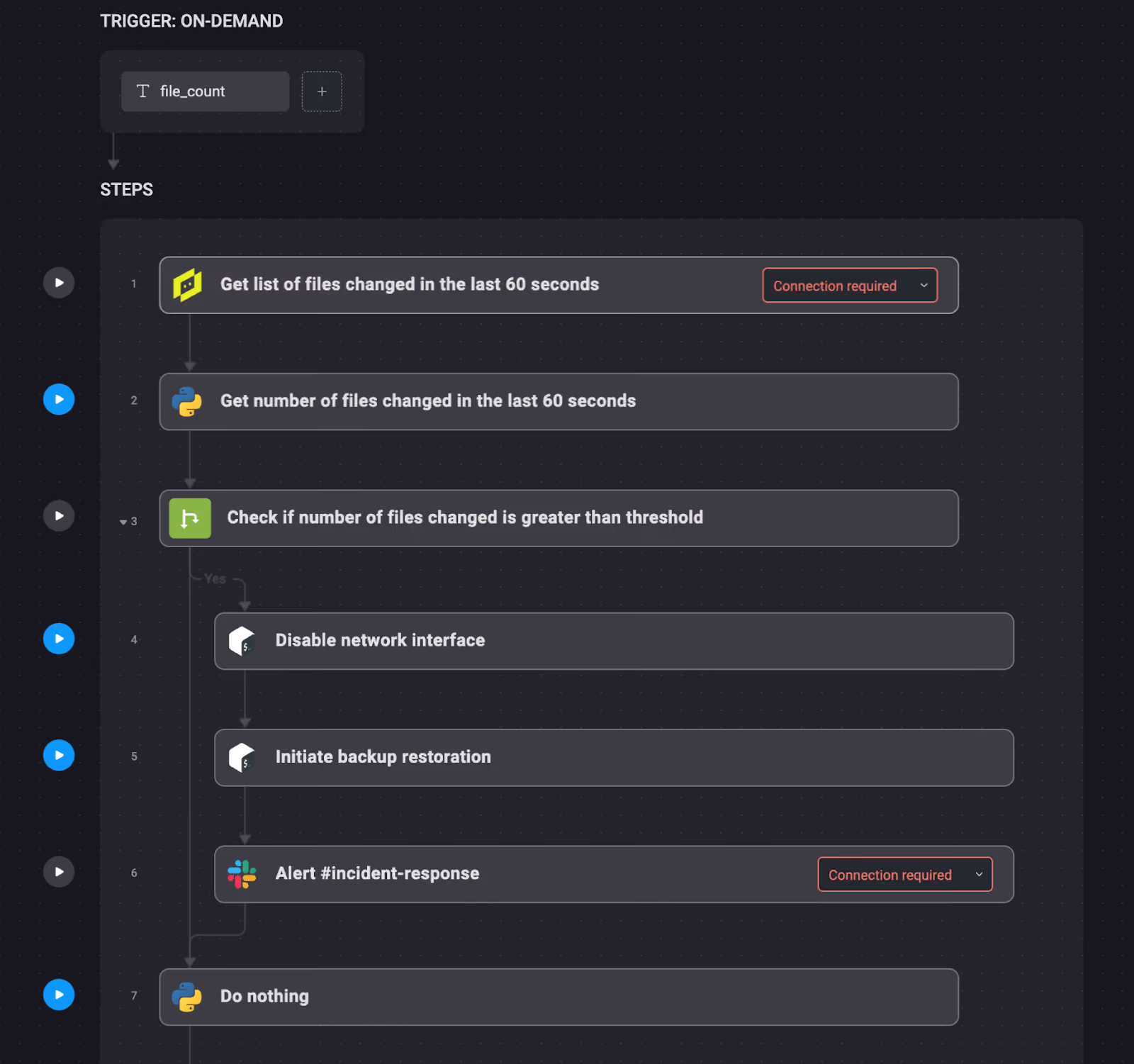The width and height of the screenshot is (1134, 1064).
Task: Click the Slack icon on Alert step
Action: pos(242,874)
